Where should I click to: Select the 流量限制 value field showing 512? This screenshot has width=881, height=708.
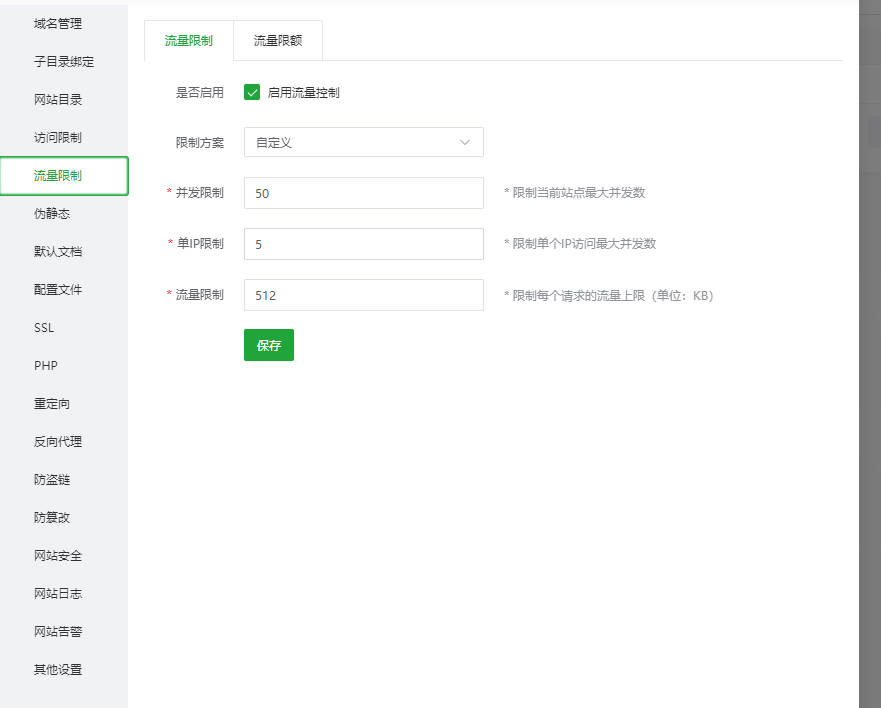click(x=363, y=295)
